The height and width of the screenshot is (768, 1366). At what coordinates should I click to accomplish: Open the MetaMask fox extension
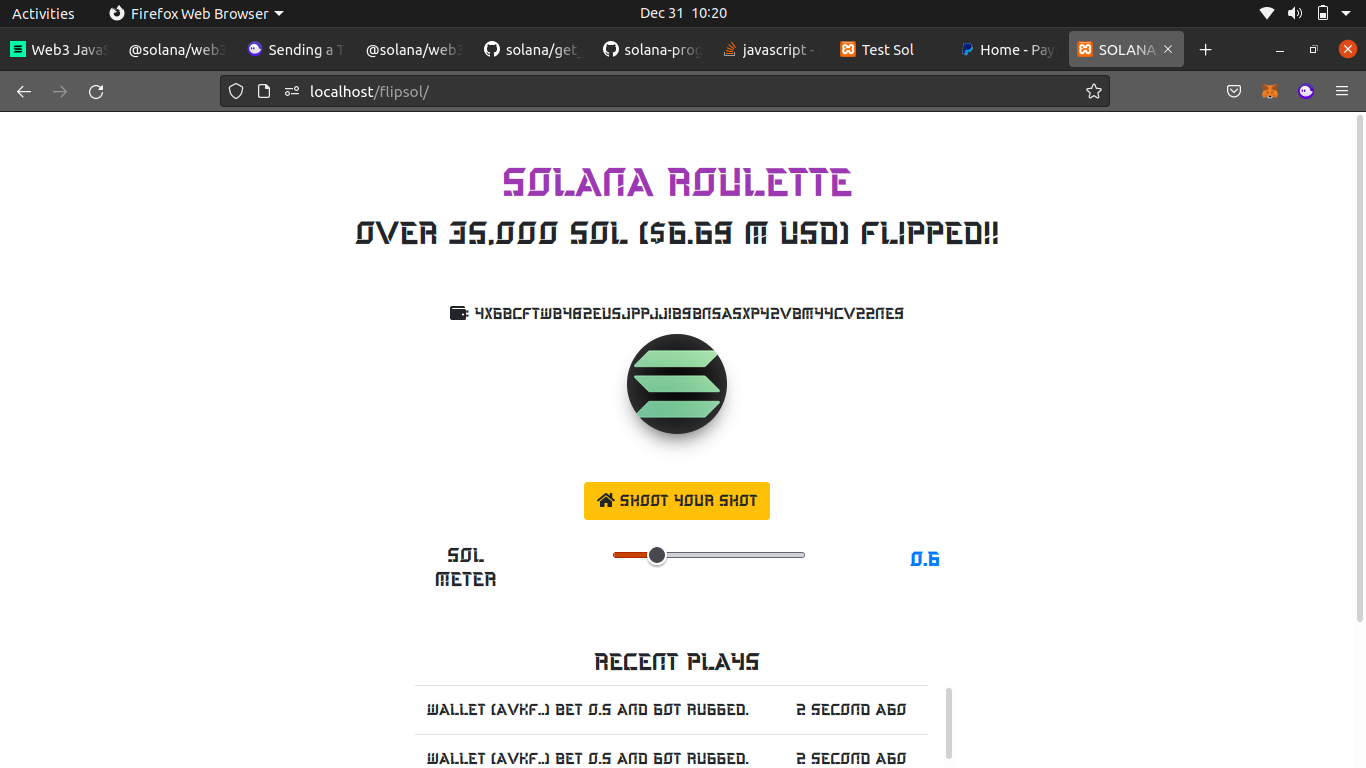tap(1269, 91)
